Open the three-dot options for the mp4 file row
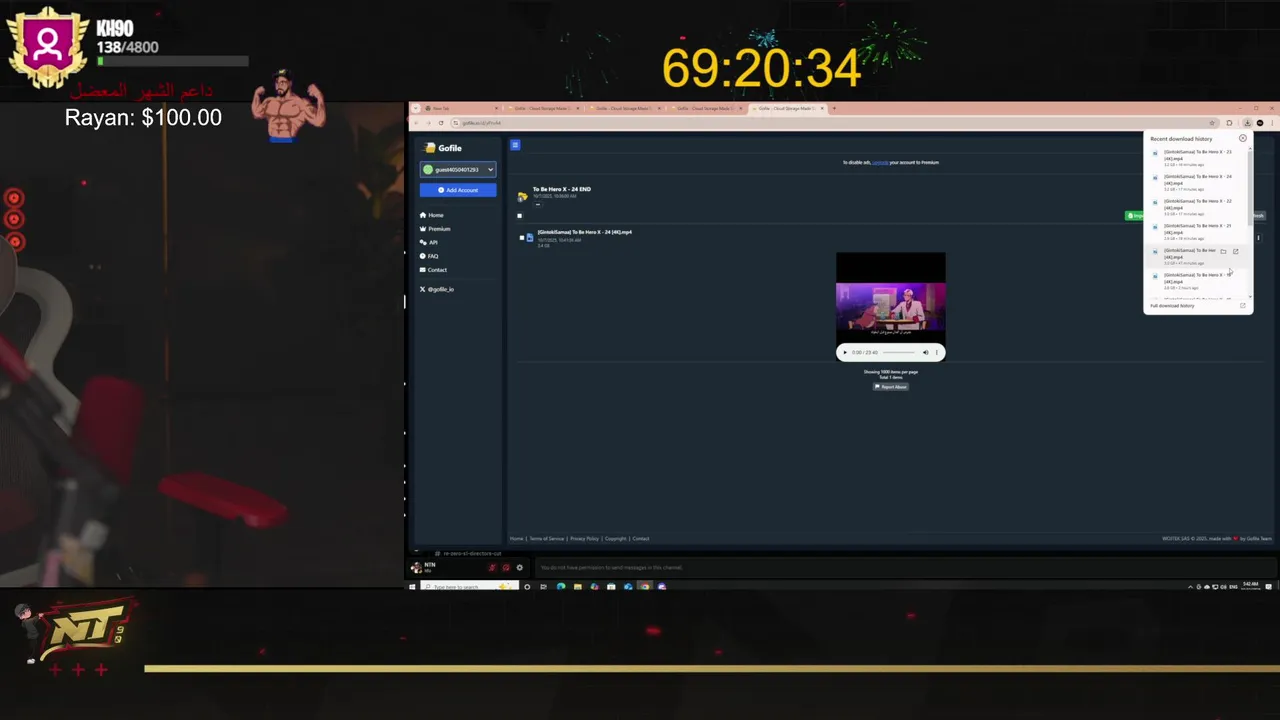Image resolution: width=1280 pixels, height=720 pixels. coord(1258,238)
